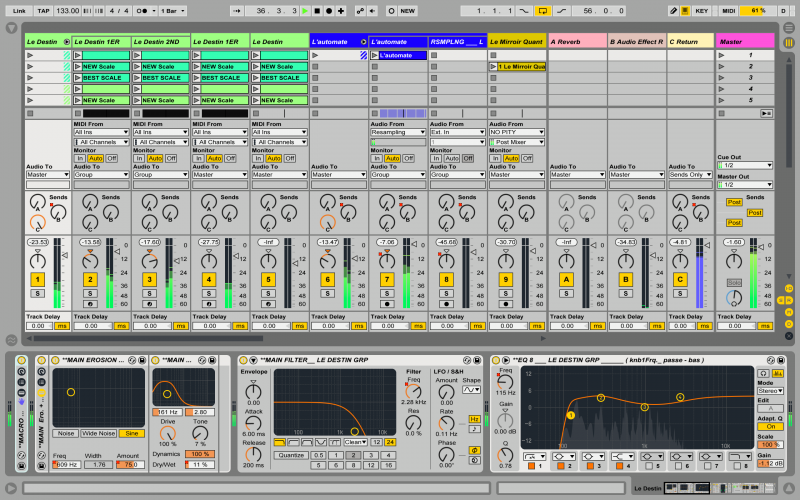Viewport: 800px width, 500px height.
Task: Toggle the EQ Eight Adaptive Q On button
Action: click(769, 426)
